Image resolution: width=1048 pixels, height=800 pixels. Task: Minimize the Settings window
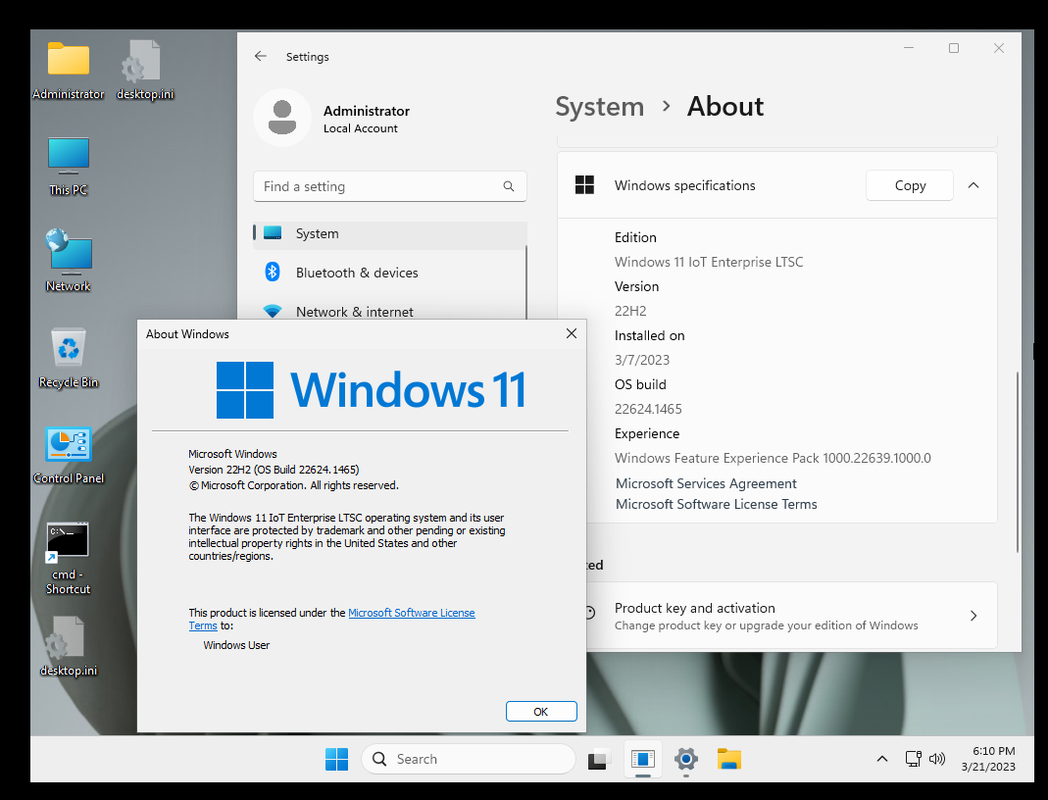(909, 48)
